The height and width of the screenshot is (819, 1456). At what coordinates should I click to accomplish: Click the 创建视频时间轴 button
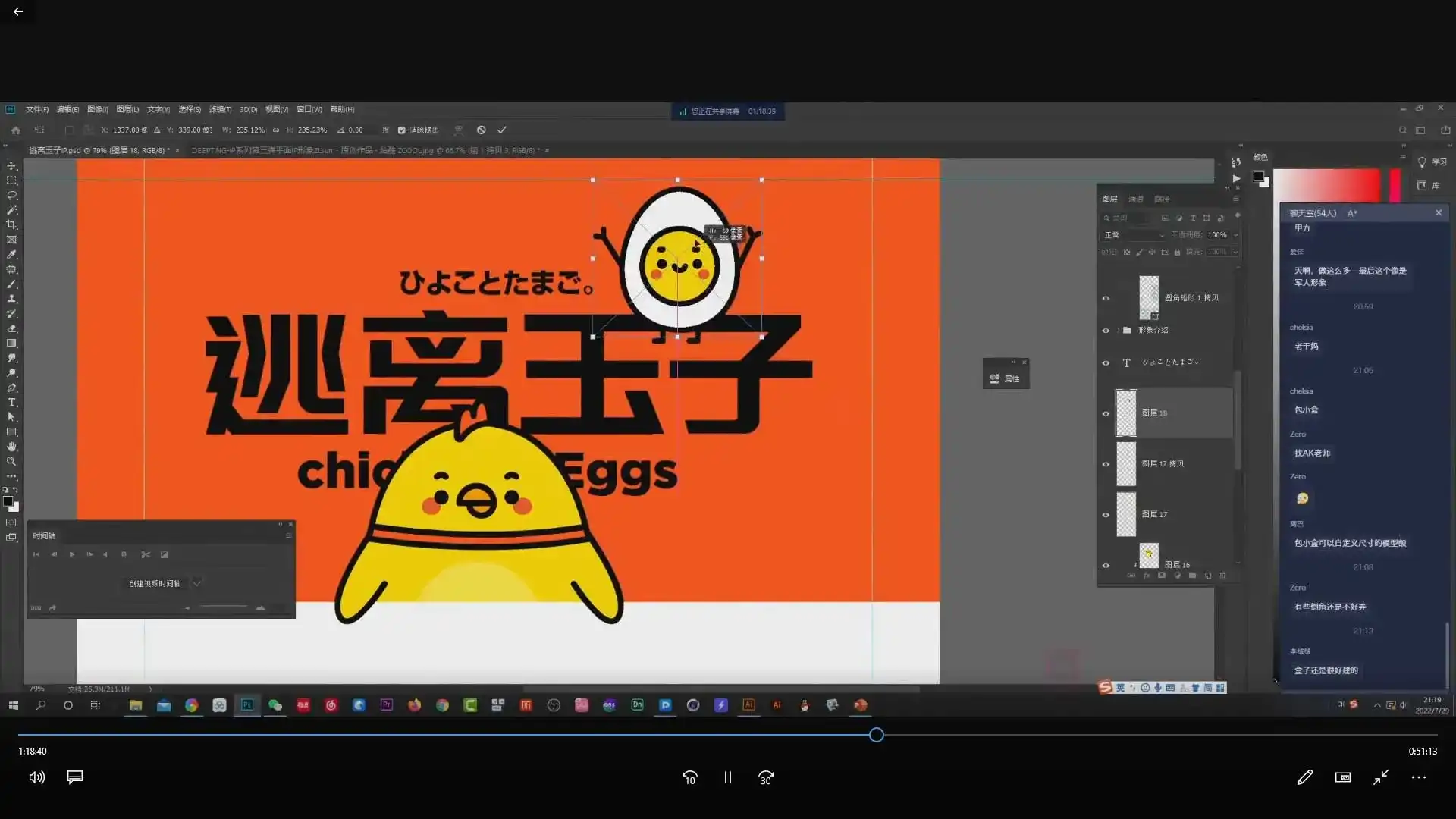[155, 584]
